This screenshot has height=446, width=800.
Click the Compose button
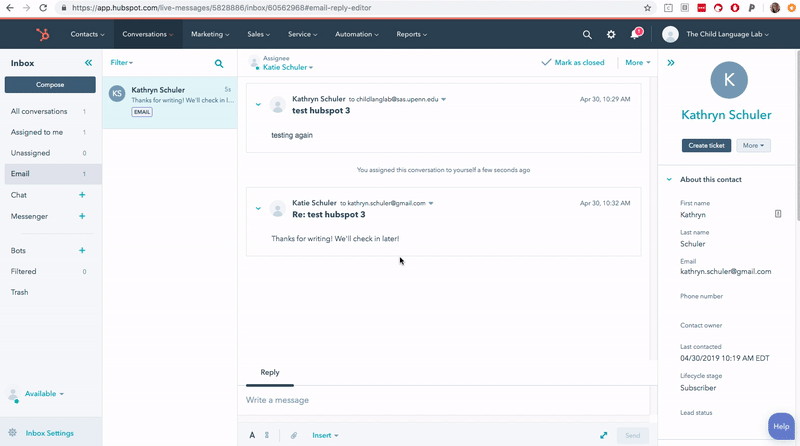[50, 85]
